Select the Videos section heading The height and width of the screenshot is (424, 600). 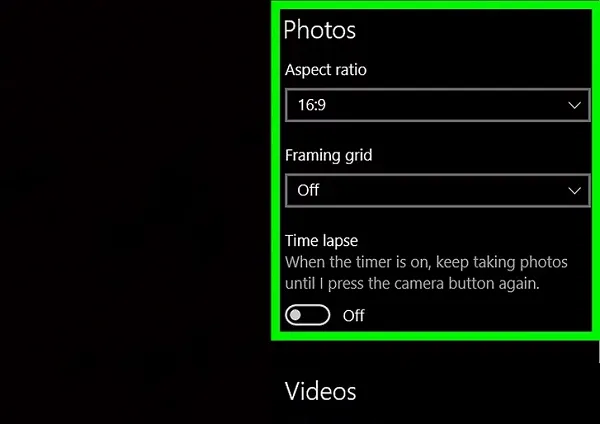point(321,391)
